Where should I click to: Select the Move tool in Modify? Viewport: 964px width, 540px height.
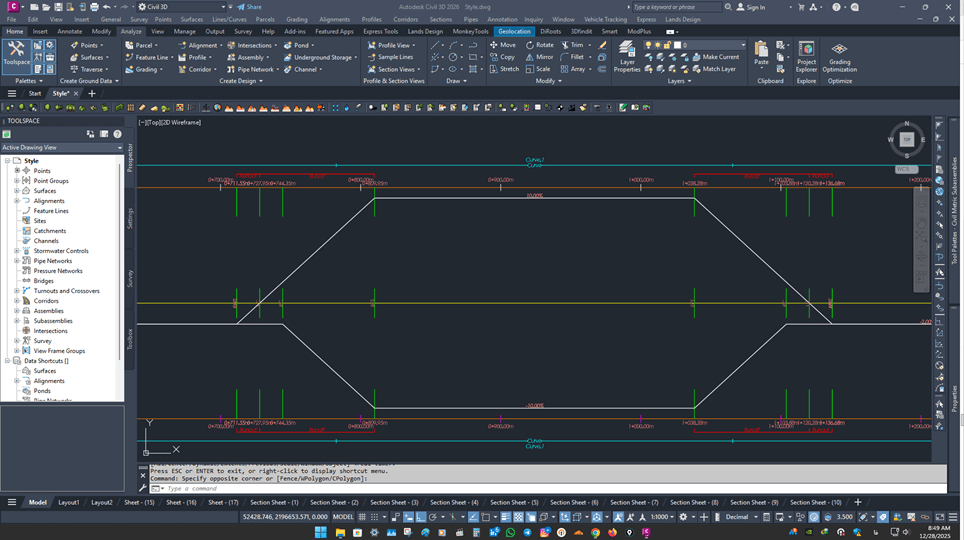click(x=502, y=45)
